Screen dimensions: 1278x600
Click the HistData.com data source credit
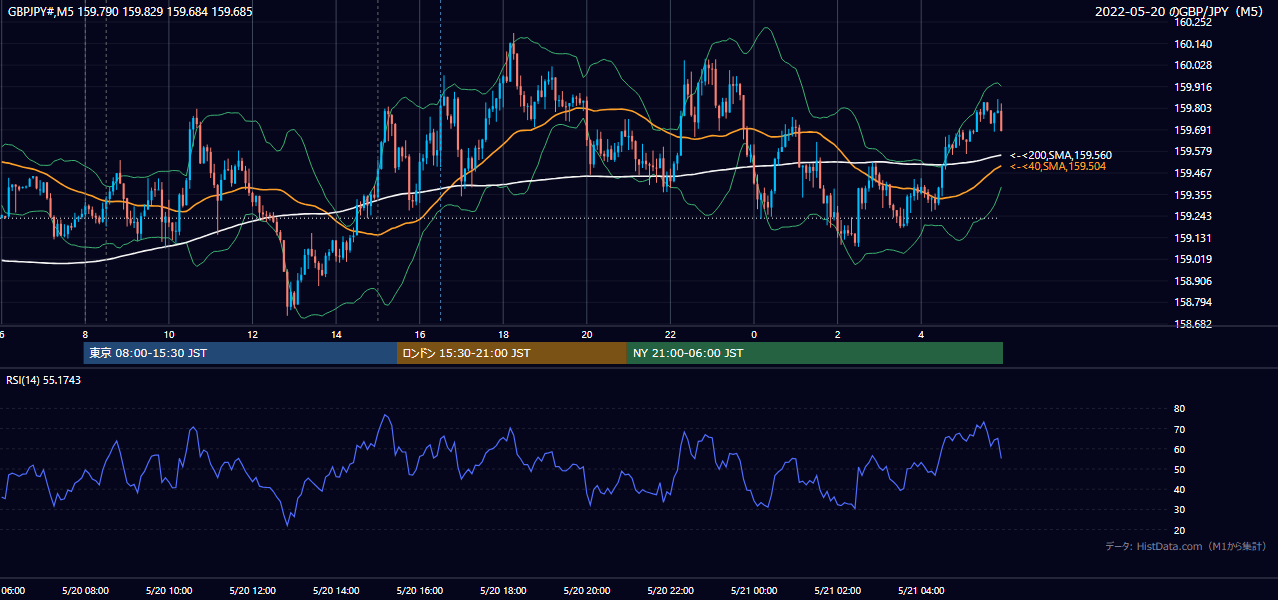pos(1185,546)
